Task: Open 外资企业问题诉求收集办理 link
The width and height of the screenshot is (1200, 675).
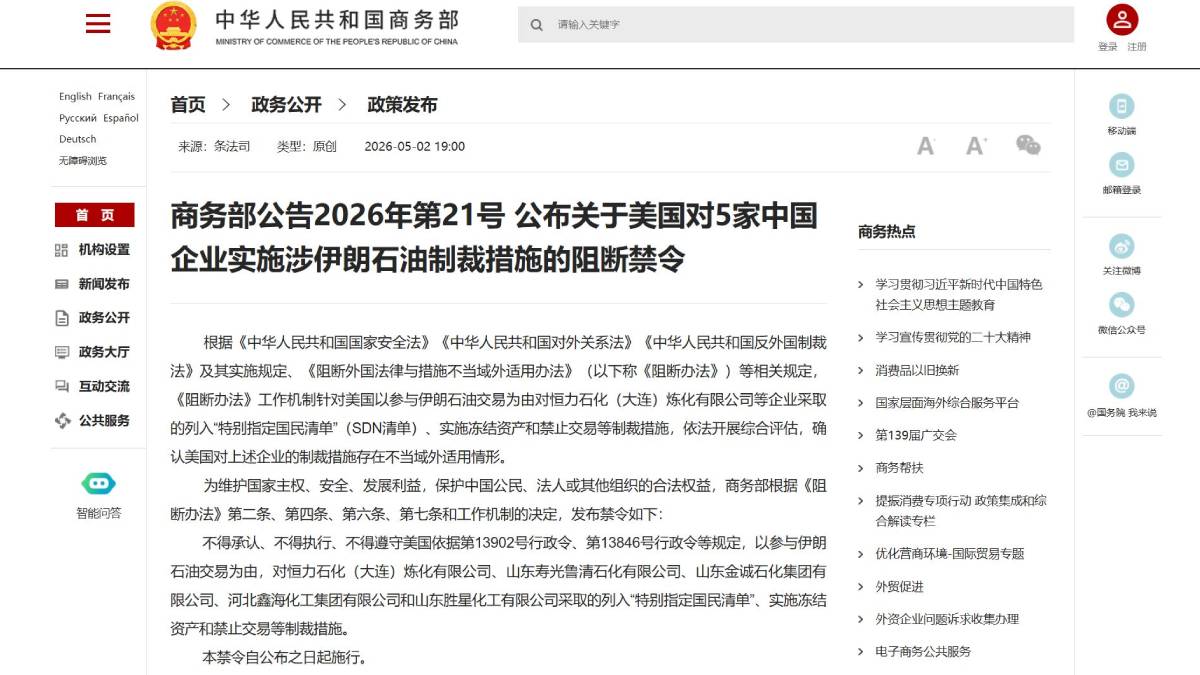Action: (x=947, y=619)
